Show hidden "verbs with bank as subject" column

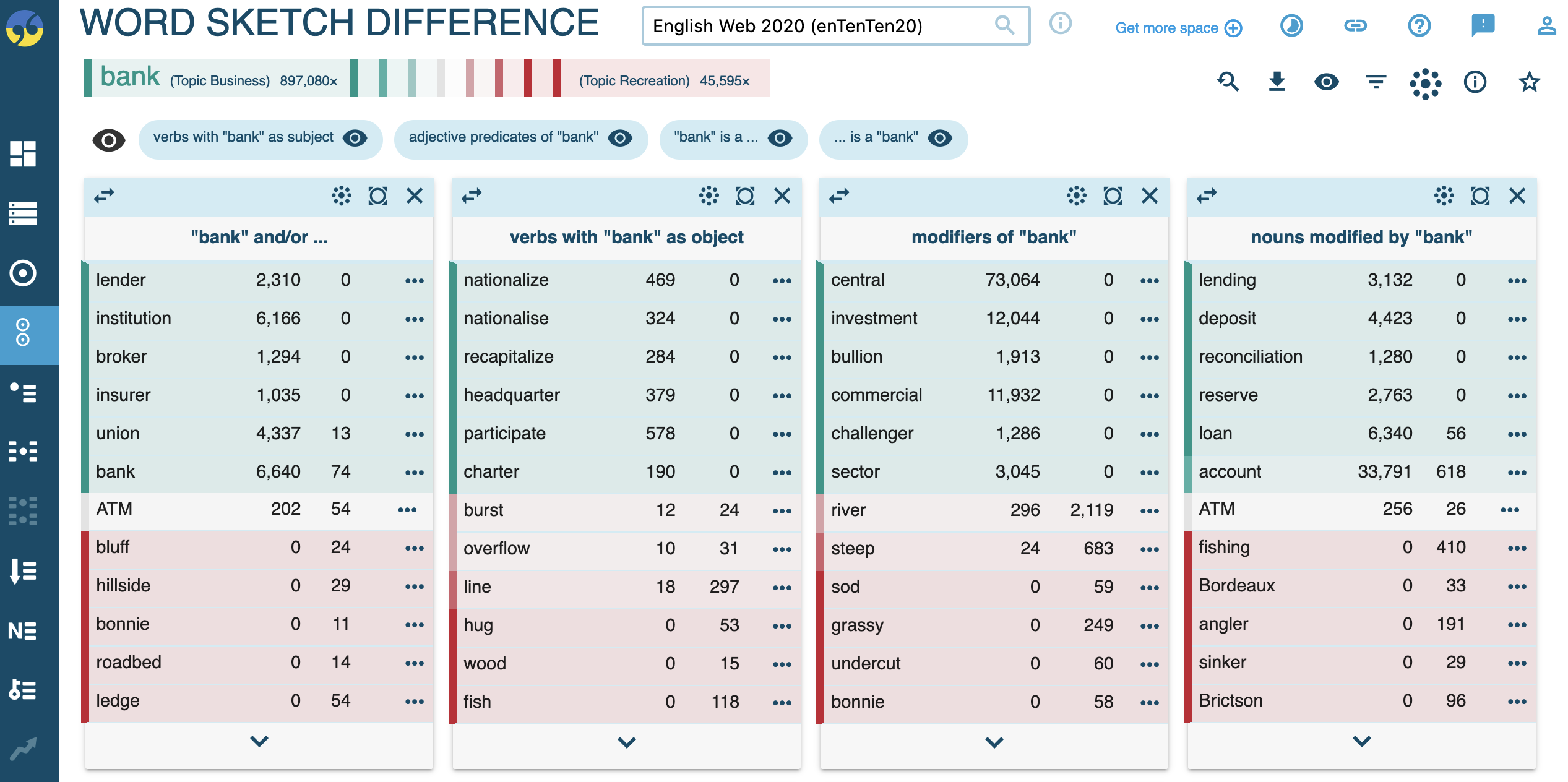point(260,137)
